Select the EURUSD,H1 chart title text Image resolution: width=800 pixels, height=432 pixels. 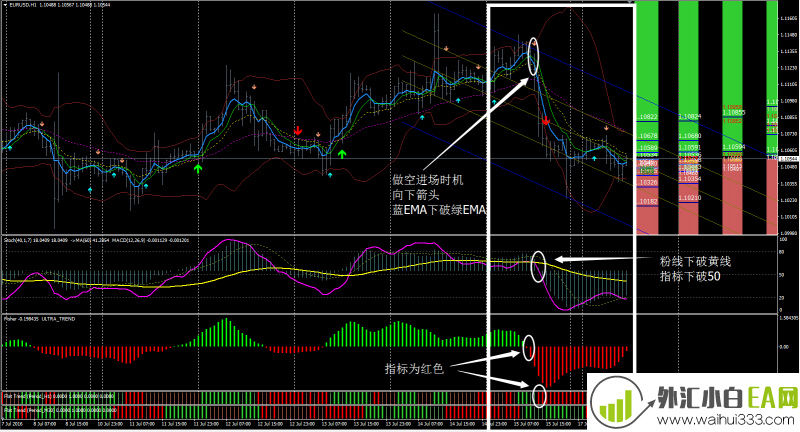click(59, 5)
